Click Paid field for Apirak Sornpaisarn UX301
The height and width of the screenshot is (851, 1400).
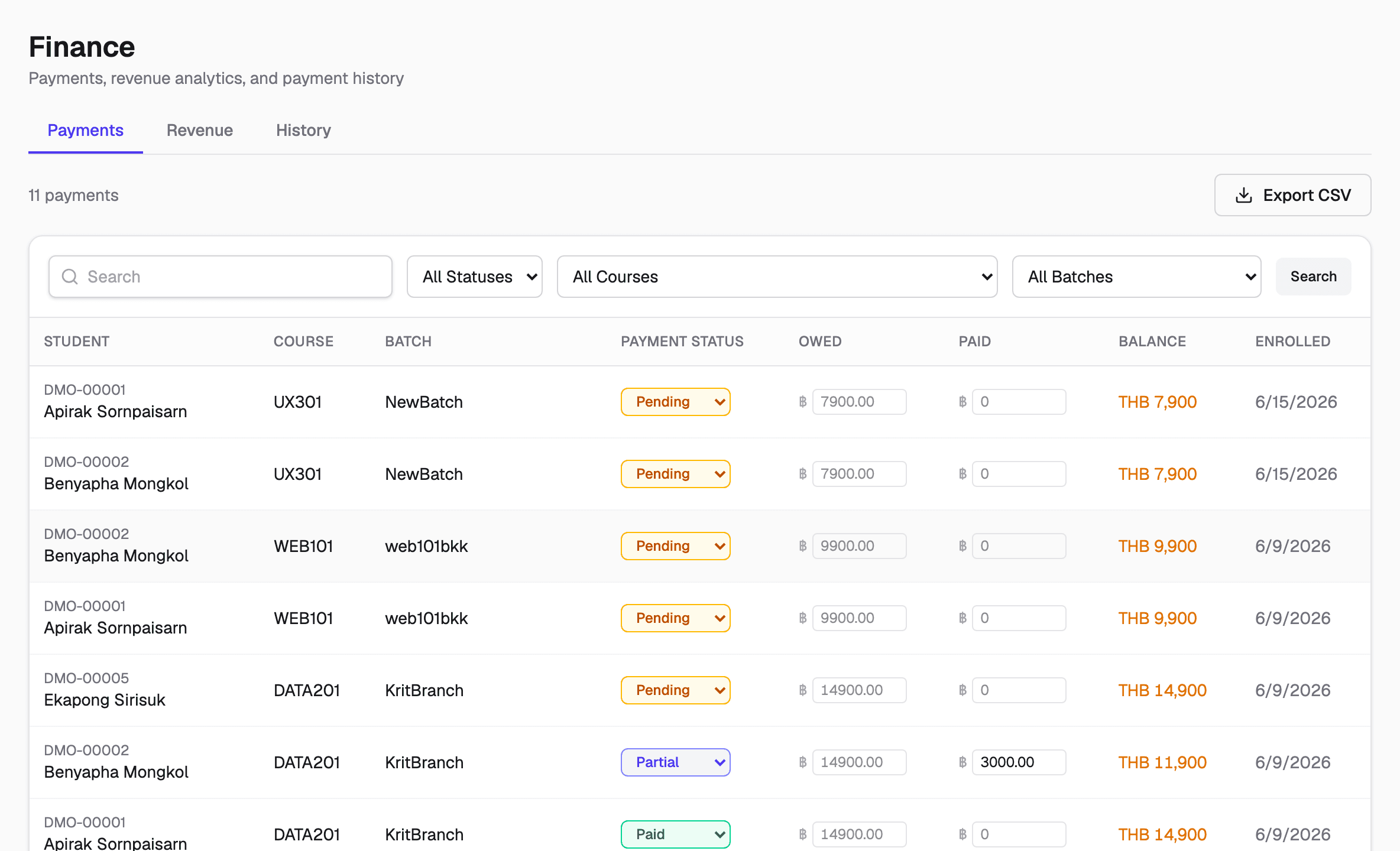click(x=1019, y=402)
